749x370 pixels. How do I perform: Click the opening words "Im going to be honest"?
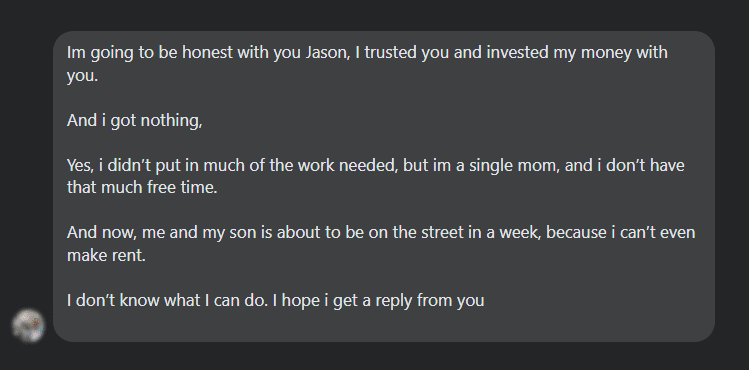[150, 53]
